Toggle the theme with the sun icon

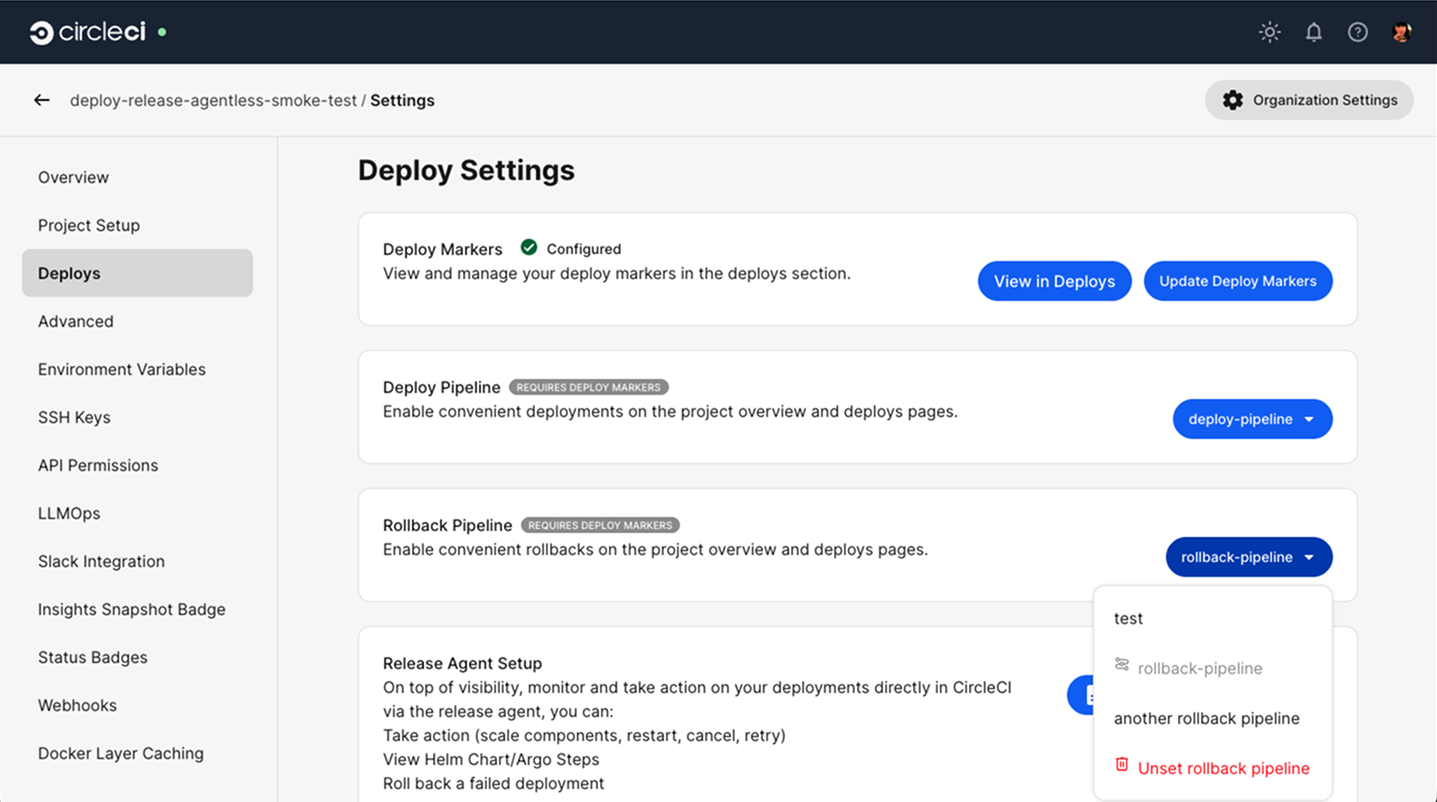(x=1269, y=31)
